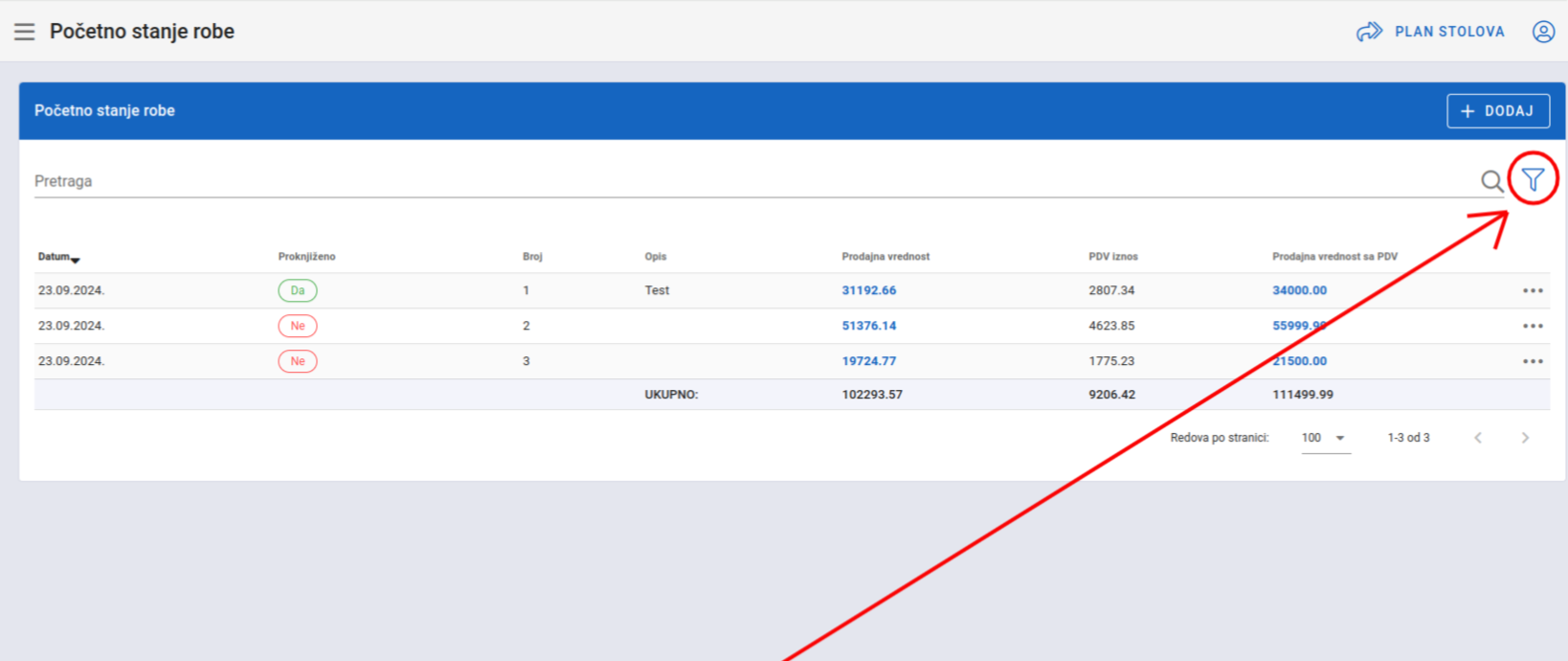The height and width of the screenshot is (661, 1568).
Task: Click the 2807.34 PDV amount
Action: (1111, 290)
